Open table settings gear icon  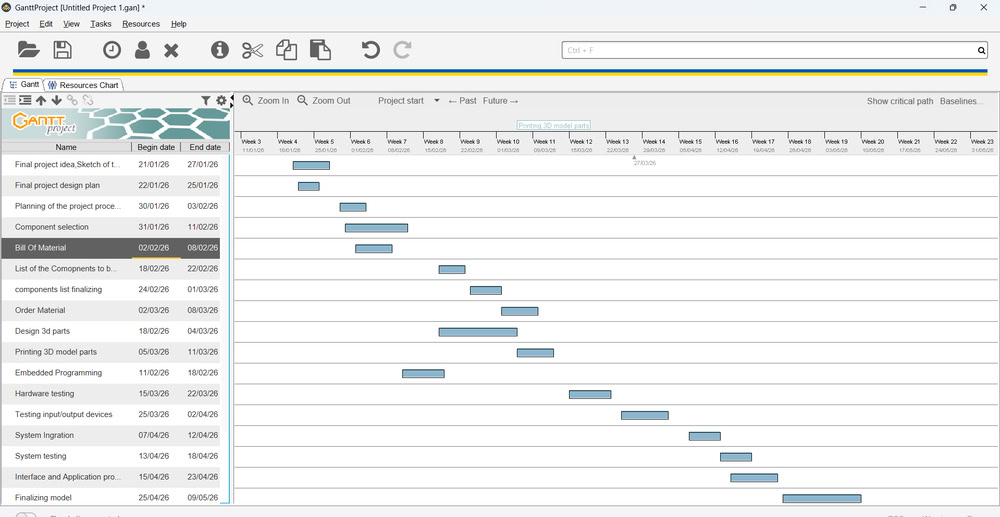click(x=221, y=101)
